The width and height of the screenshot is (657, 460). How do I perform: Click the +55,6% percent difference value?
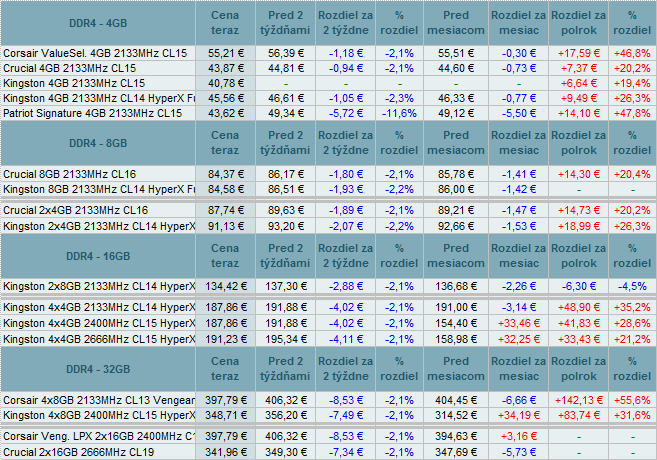point(632,401)
